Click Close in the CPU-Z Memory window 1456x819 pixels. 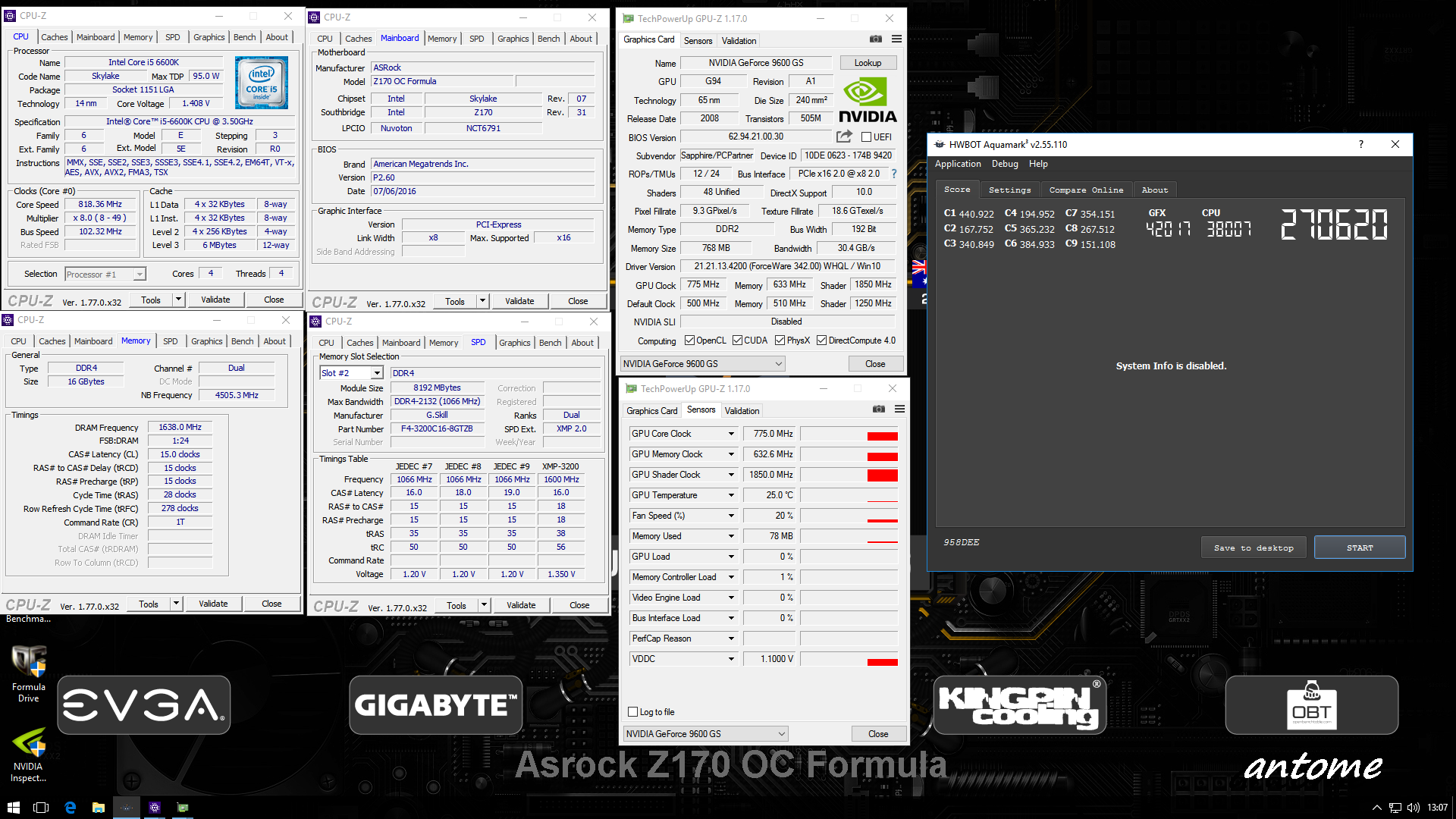click(x=271, y=604)
